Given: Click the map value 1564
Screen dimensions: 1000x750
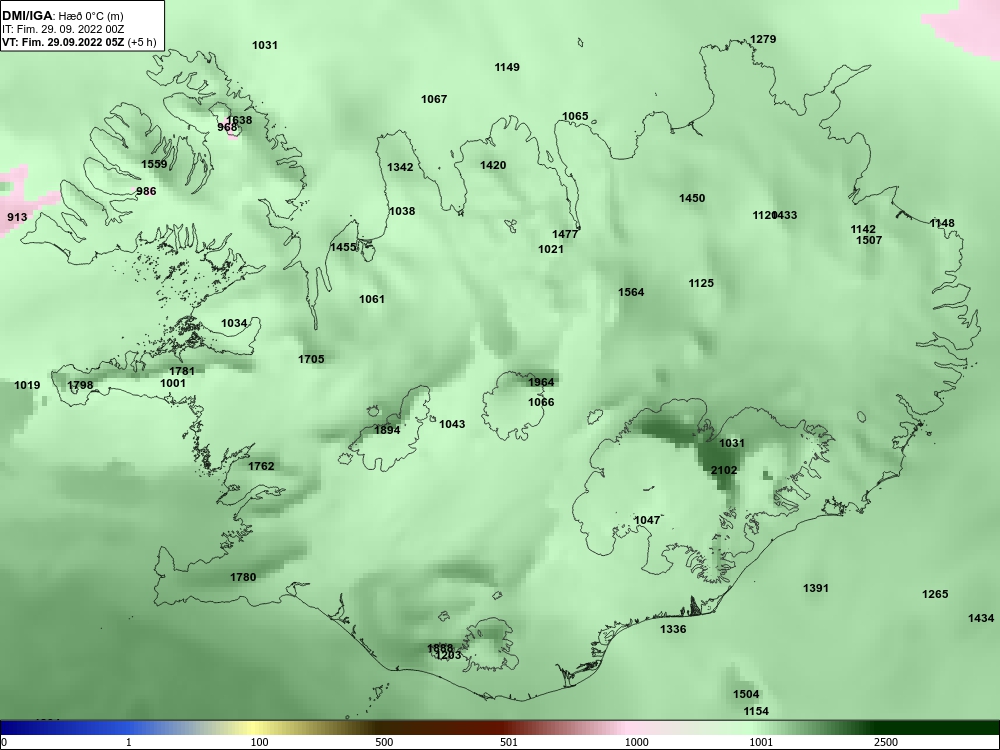Looking at the screenshot, I should [x=631, y=292].
